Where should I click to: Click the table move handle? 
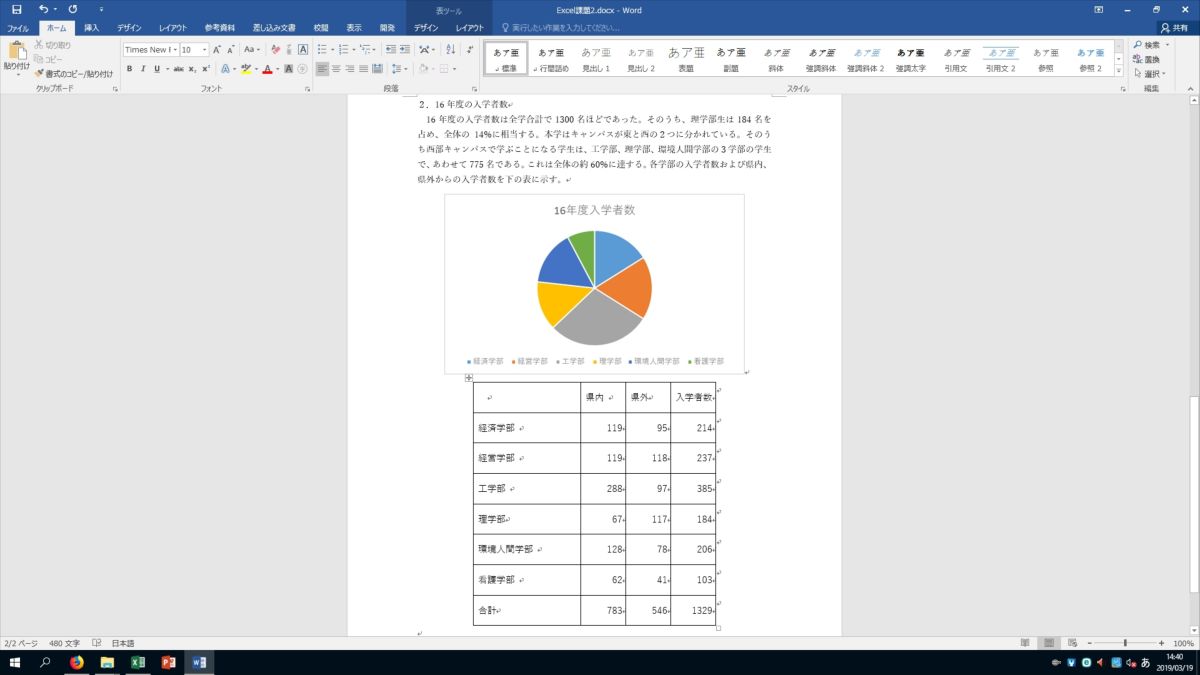coord(468,378)
